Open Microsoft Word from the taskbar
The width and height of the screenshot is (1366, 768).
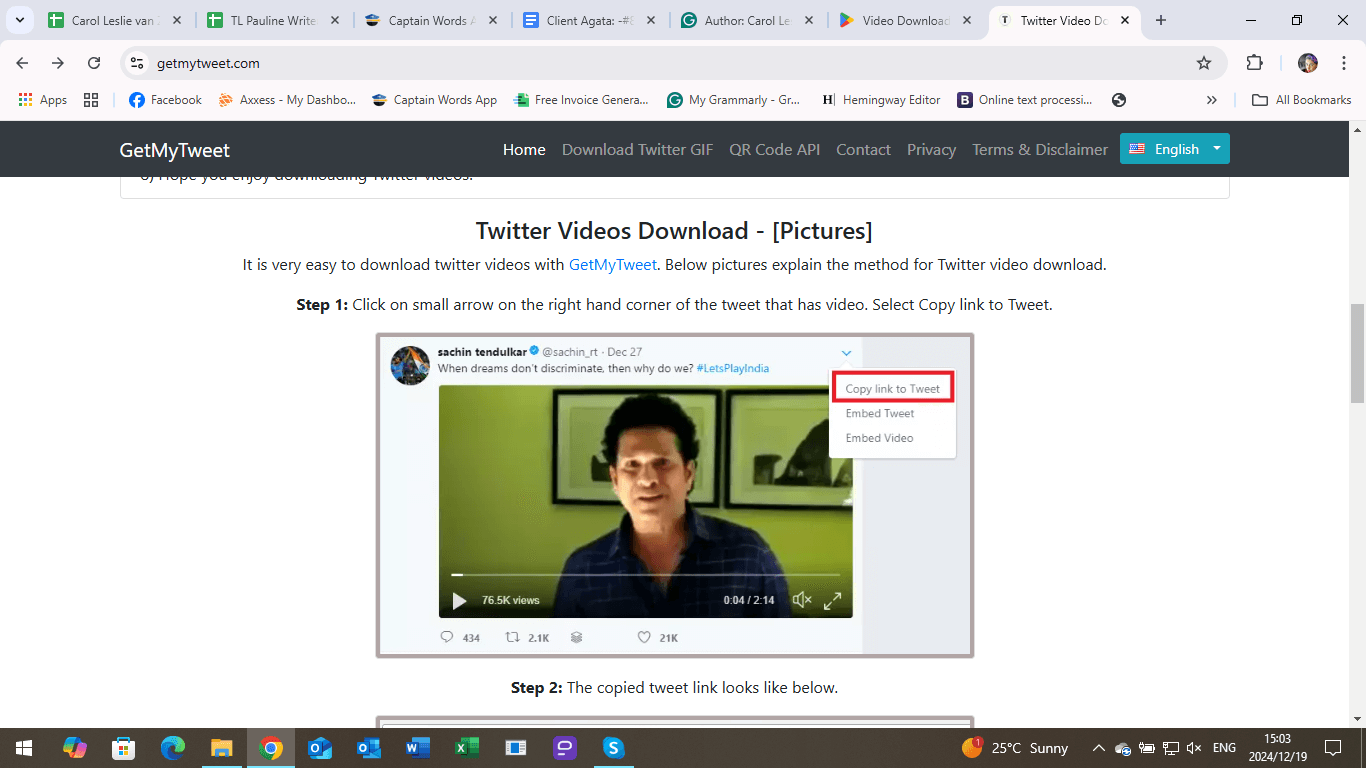coord(417,747)
